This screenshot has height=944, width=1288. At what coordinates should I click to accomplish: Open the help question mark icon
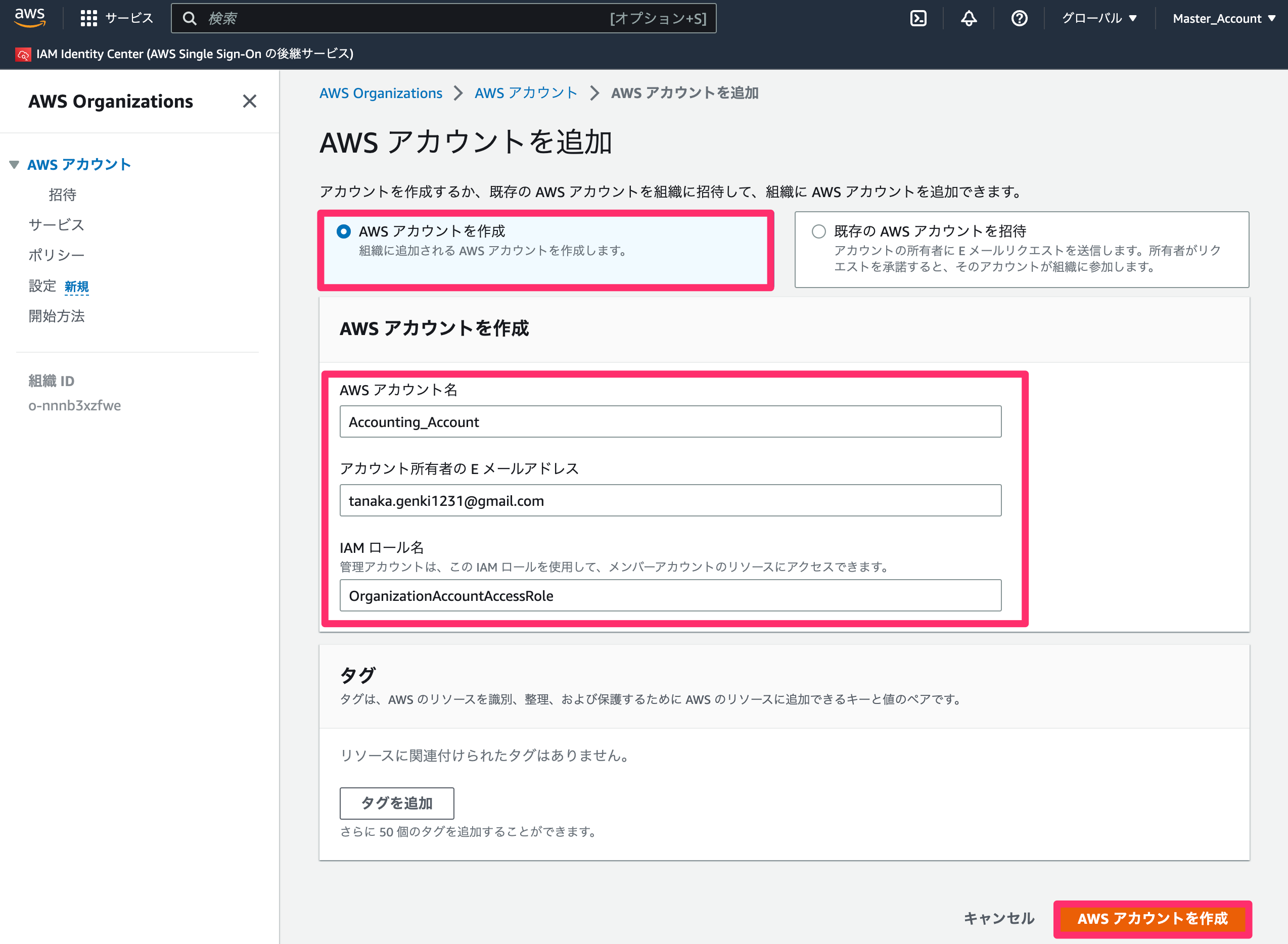[x=1020, y=18]
